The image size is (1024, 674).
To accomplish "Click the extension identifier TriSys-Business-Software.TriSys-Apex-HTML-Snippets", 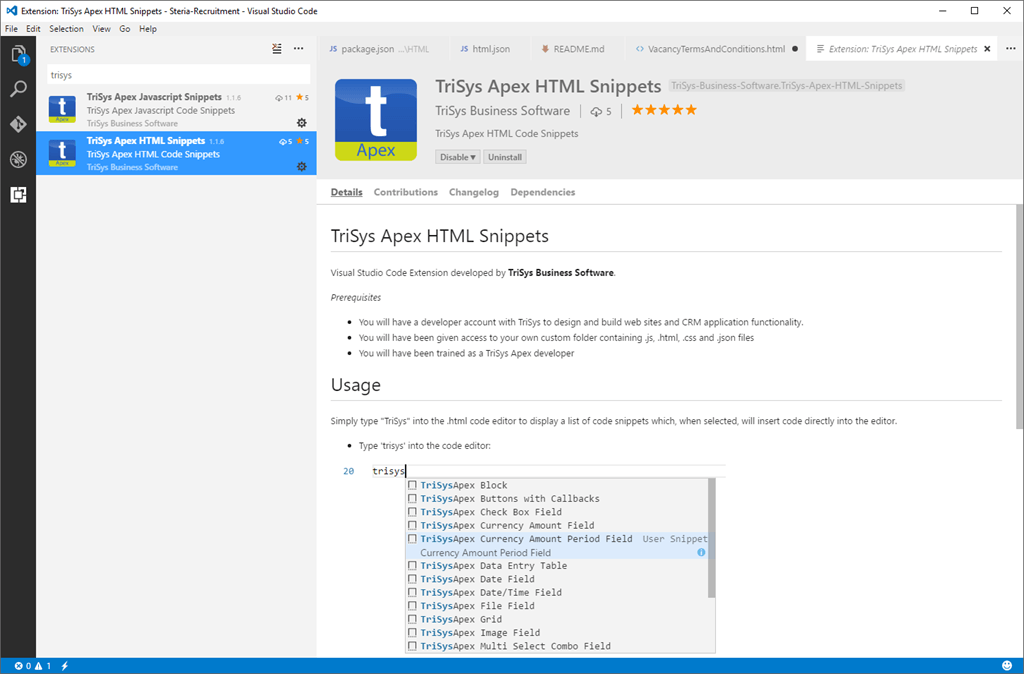I will [787, 86].
